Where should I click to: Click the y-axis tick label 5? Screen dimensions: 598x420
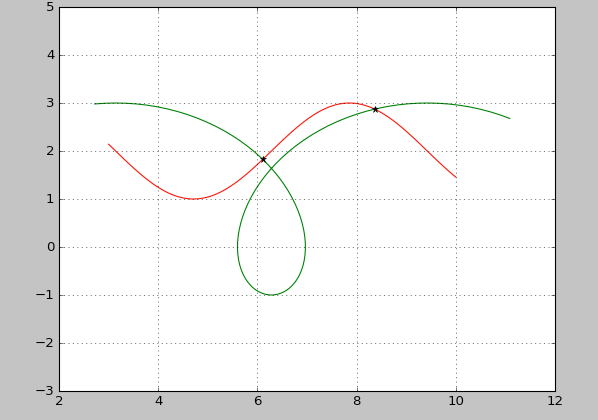(x=51, y=7)
